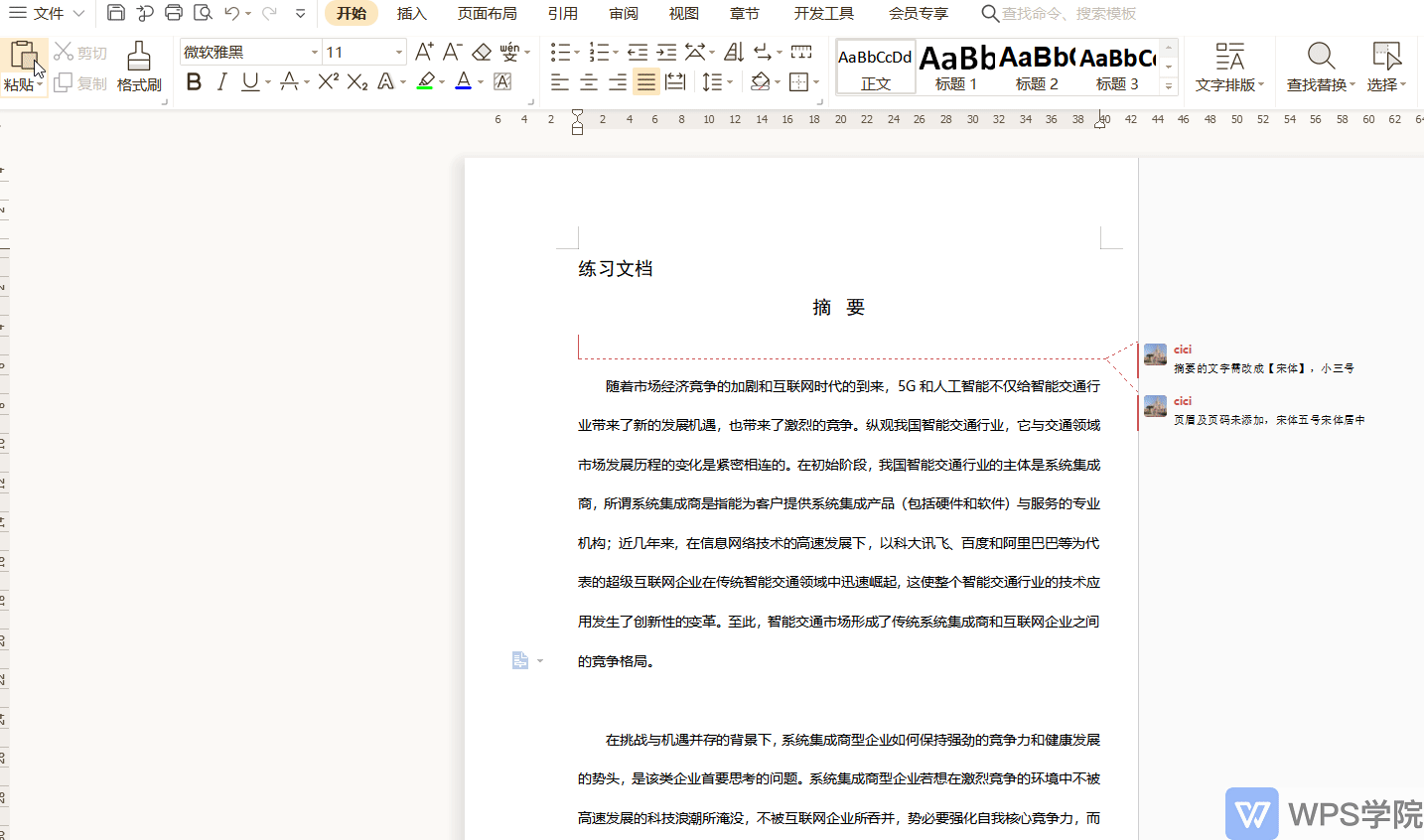This screenshot has width=1424, height=840.
Task: Click Output as PDF icon
Action: click(x=145, y=13)
